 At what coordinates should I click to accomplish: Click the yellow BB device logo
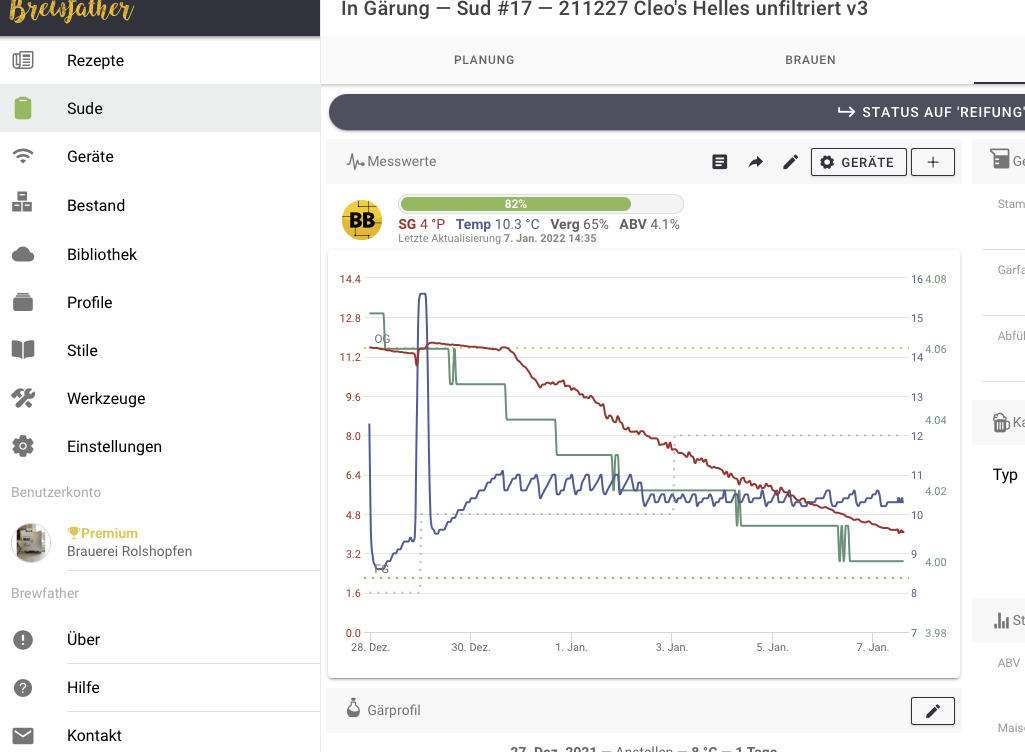coord(361,220)
